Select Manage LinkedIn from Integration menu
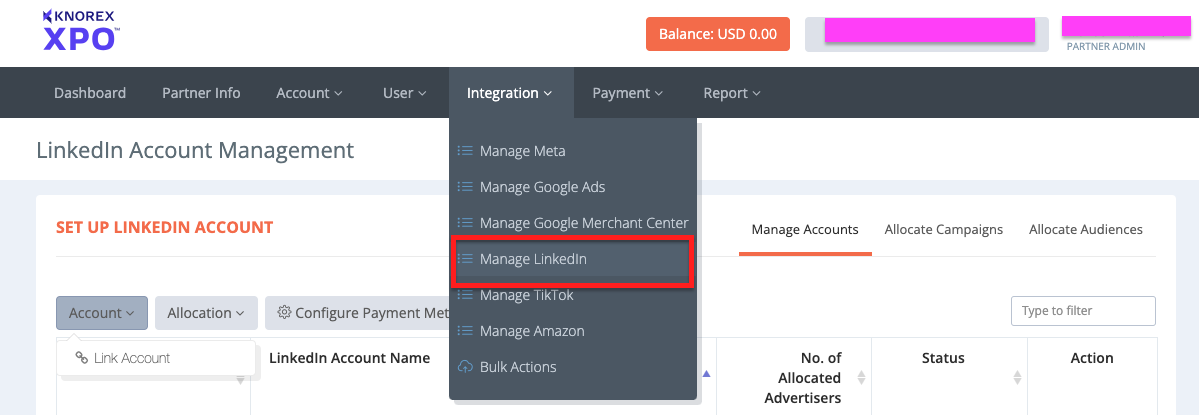This screenshot has height=415, width=1199. point(533,259)
